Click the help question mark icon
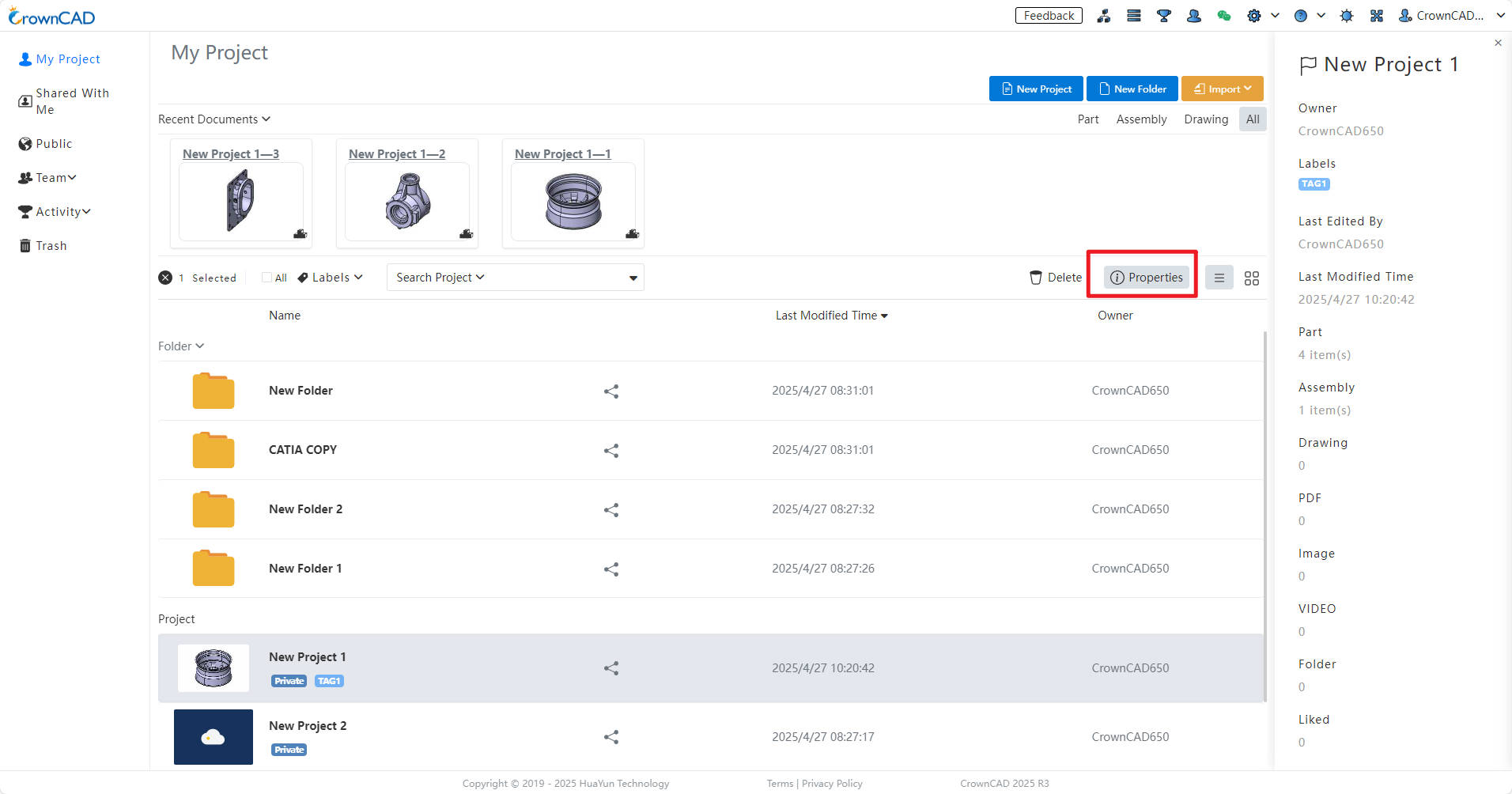 pyautogui.click(x=1300, y=16)
